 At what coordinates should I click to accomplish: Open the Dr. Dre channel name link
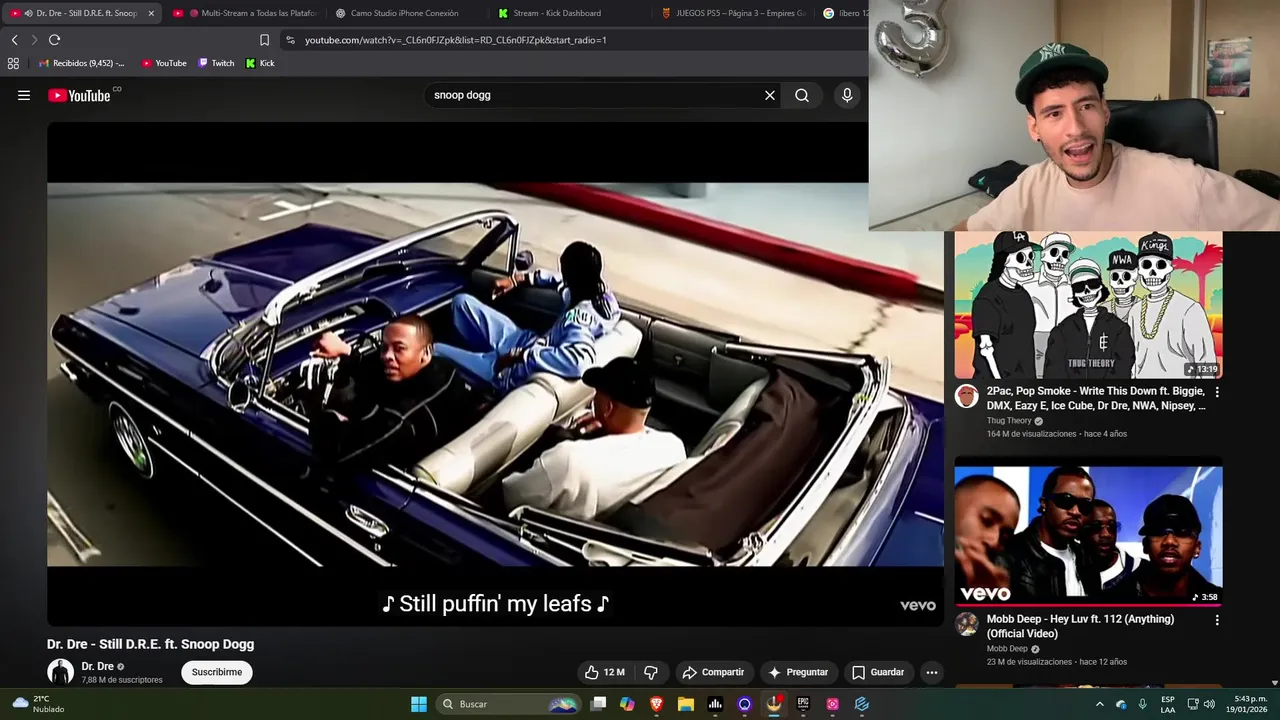click(x=97, y=666)
